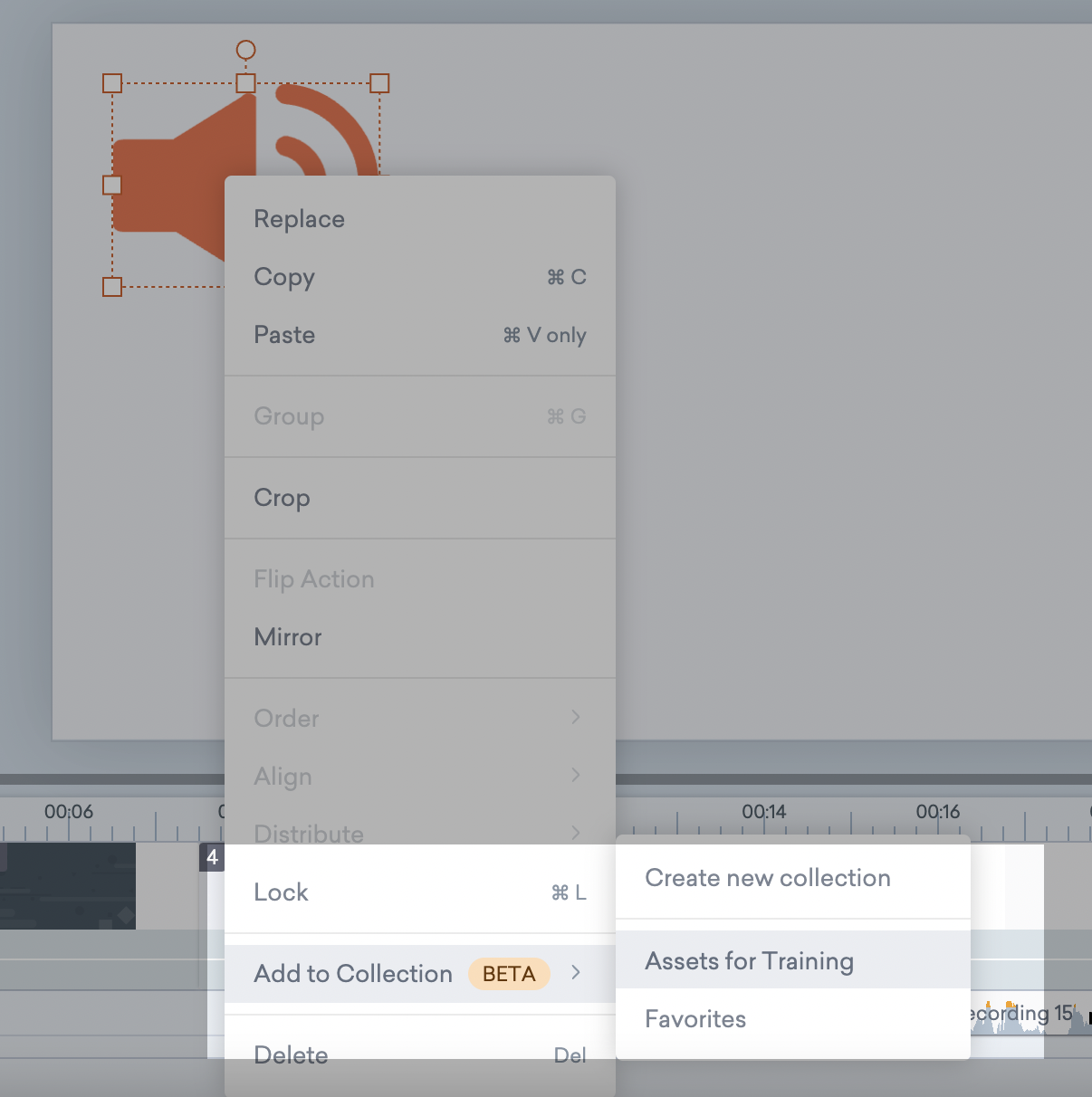Viewport: 1092px width, 1097px height.
Task: Choose the Crop option
Action: tap(282, 498)
